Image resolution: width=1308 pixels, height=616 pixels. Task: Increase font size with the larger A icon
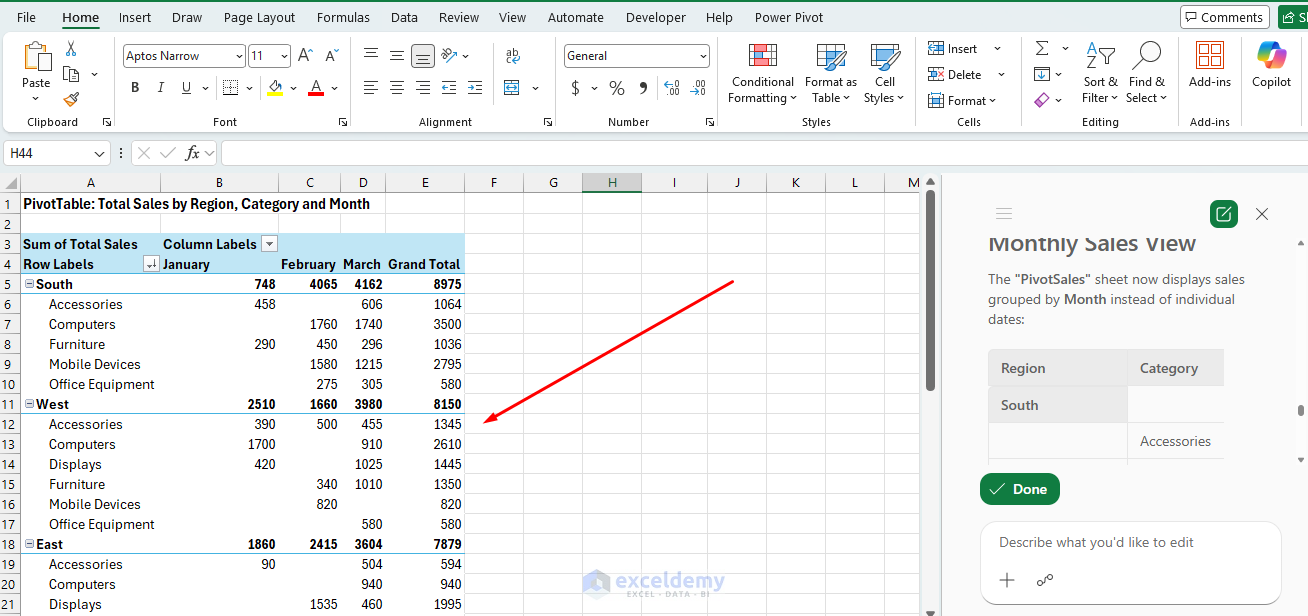(x=306, y=56)
